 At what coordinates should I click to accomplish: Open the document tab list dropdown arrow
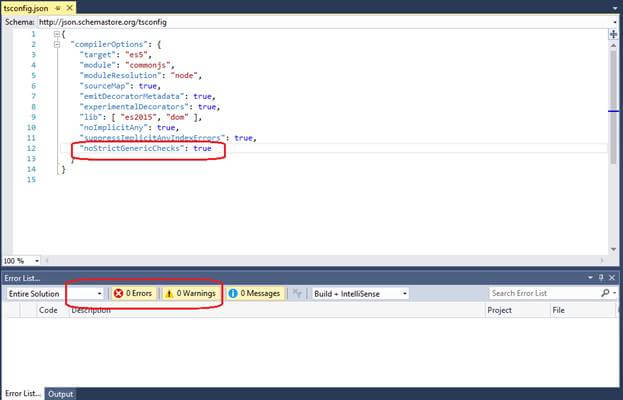[615, 8]
